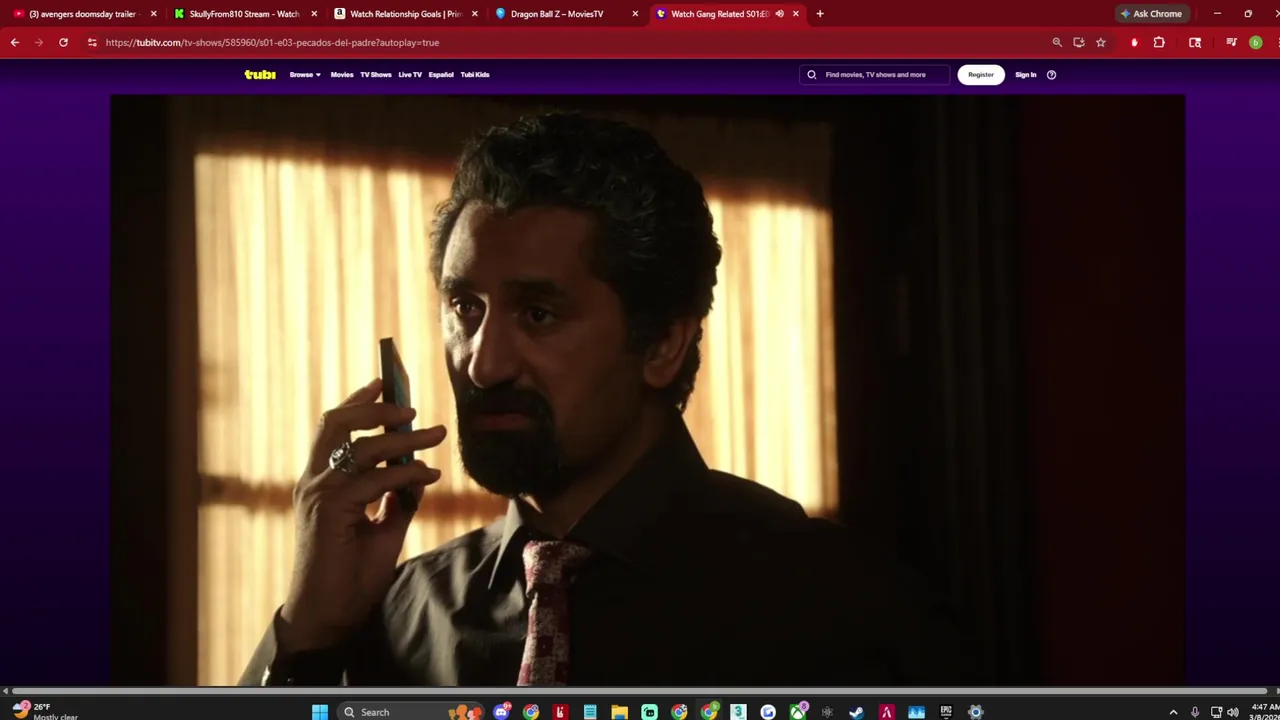The width and height of the screenshot is (1280, 720).
Task: Open Steam from the taskbar
Action: pyautogui.click(x=857, y=712)
